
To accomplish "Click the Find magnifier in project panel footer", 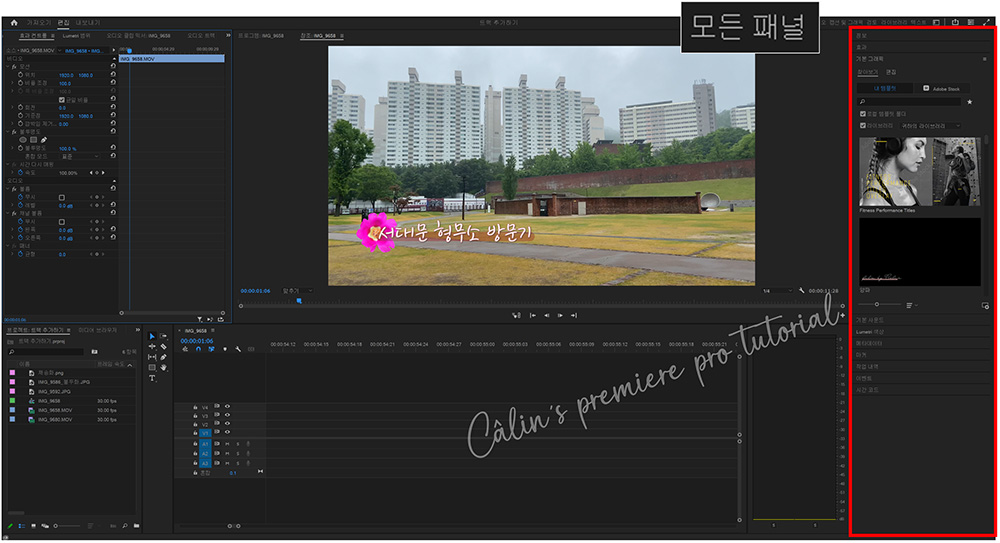I will pyautogui.click(x=125, y=526).
